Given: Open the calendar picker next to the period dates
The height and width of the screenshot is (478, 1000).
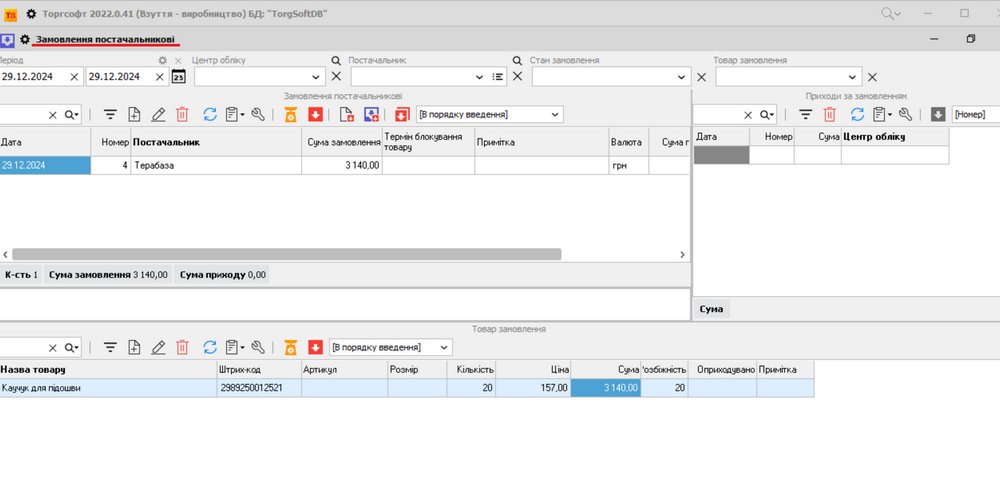Looking at the screenshot, I should coord(178,77).
